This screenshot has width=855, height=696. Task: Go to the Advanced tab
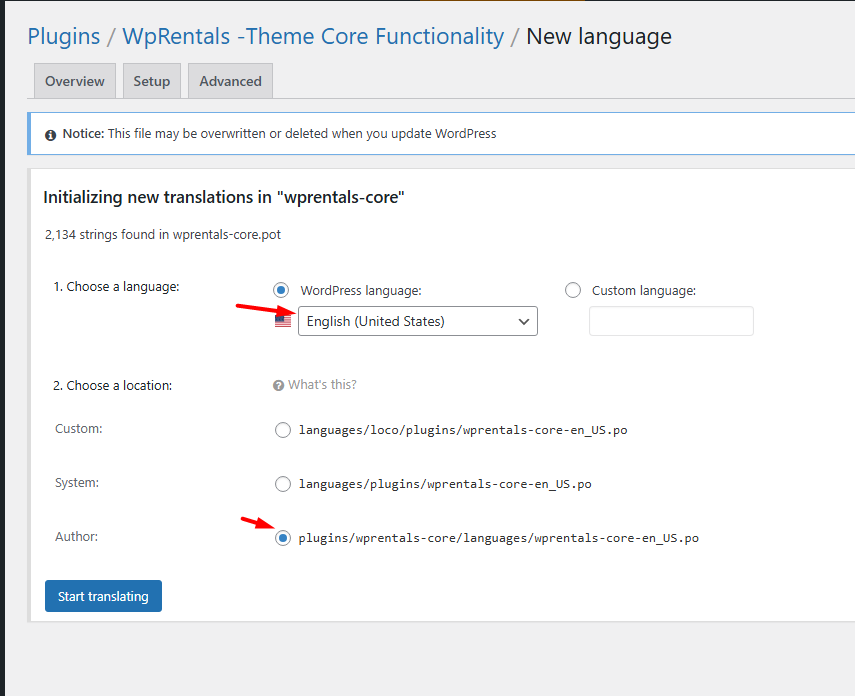pyautogui.click(x=230, y=81)
